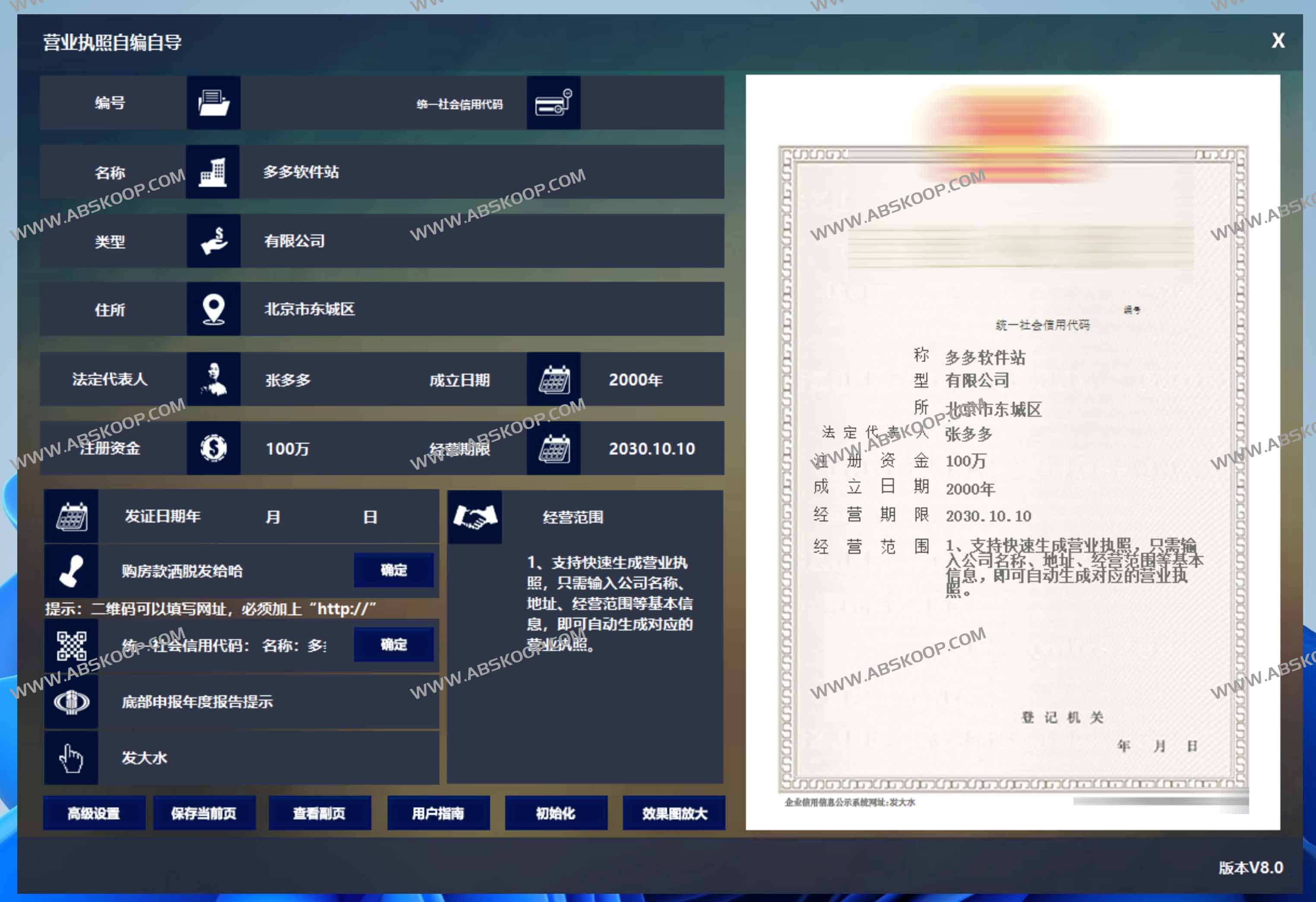Open the calendar icon for 成立日期
Image resolution: width=1316 pixels, height=902 pixels.
pyautogui.click(x=553, y=380)
